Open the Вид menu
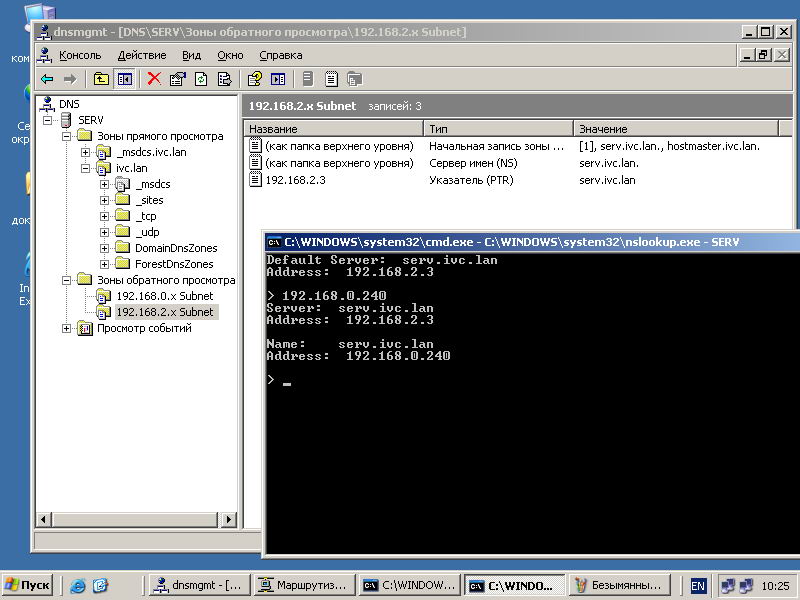This screenshot has width=800, height=600. tap(191, 55)
